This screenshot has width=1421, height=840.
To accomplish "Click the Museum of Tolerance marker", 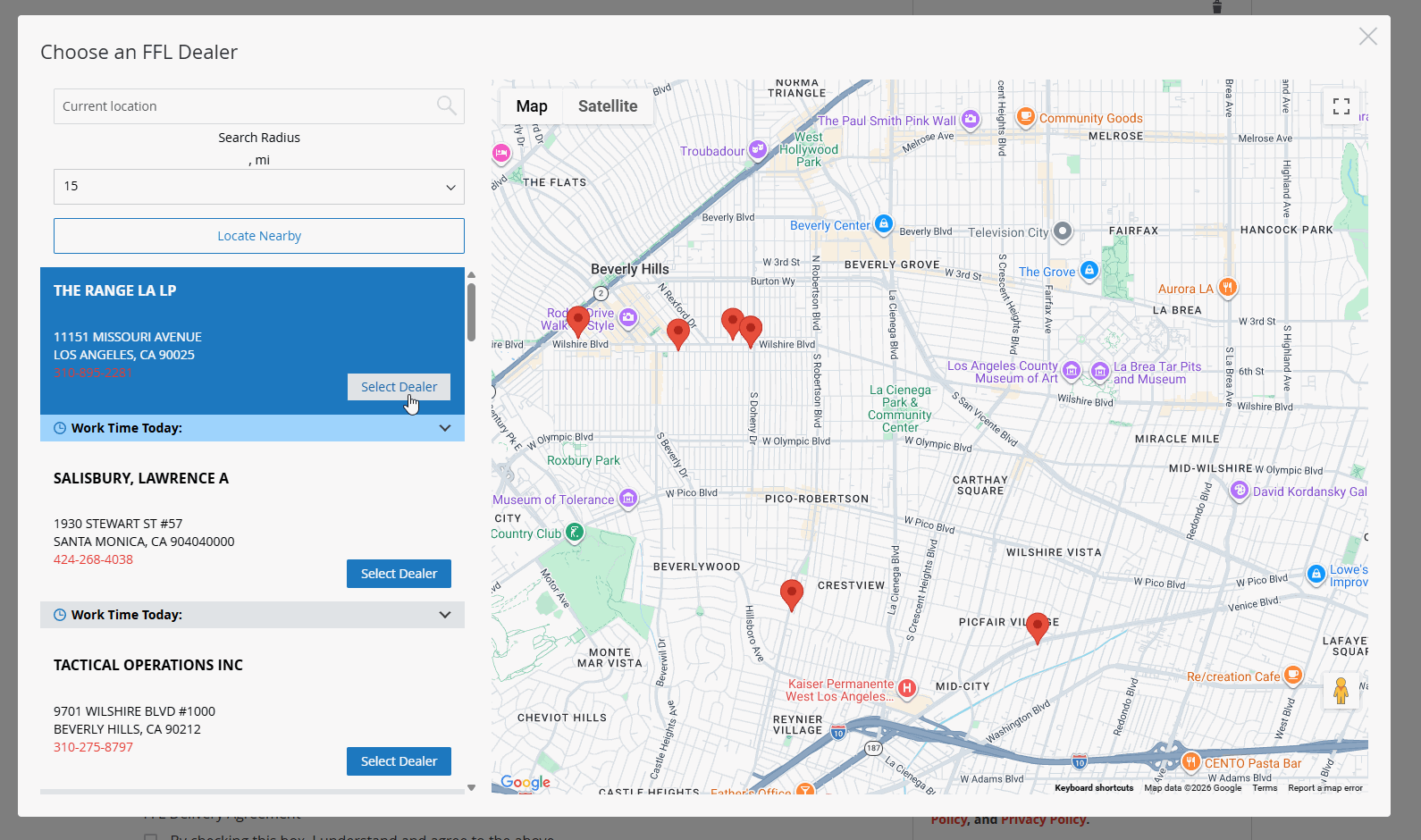I will pos(628,499).
